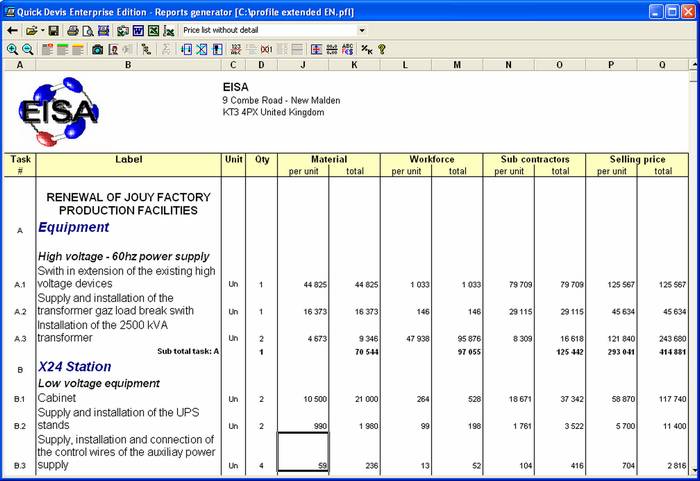The width and height of the screenshot is (700, 481).
Task: Click the back arrow toolbar icon
Action: tap(12, 31)
